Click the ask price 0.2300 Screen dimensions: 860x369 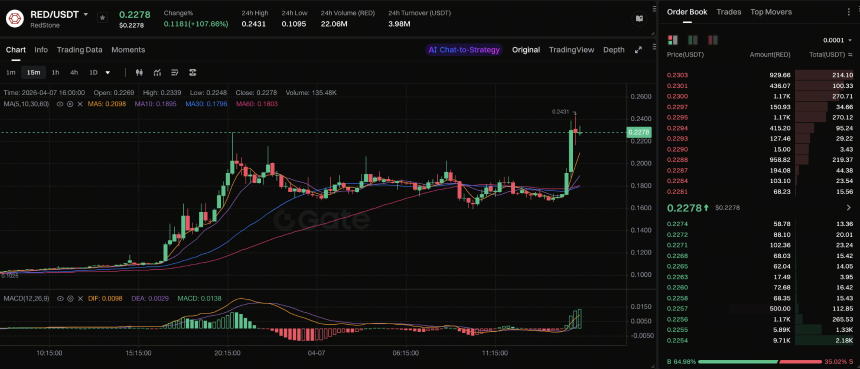click(677, 96)
